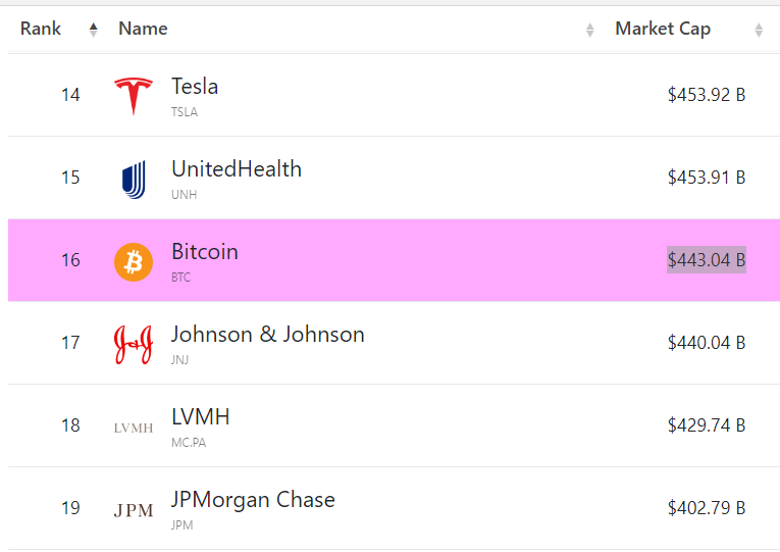Click the LVMH logo icon

pos(133,428)
